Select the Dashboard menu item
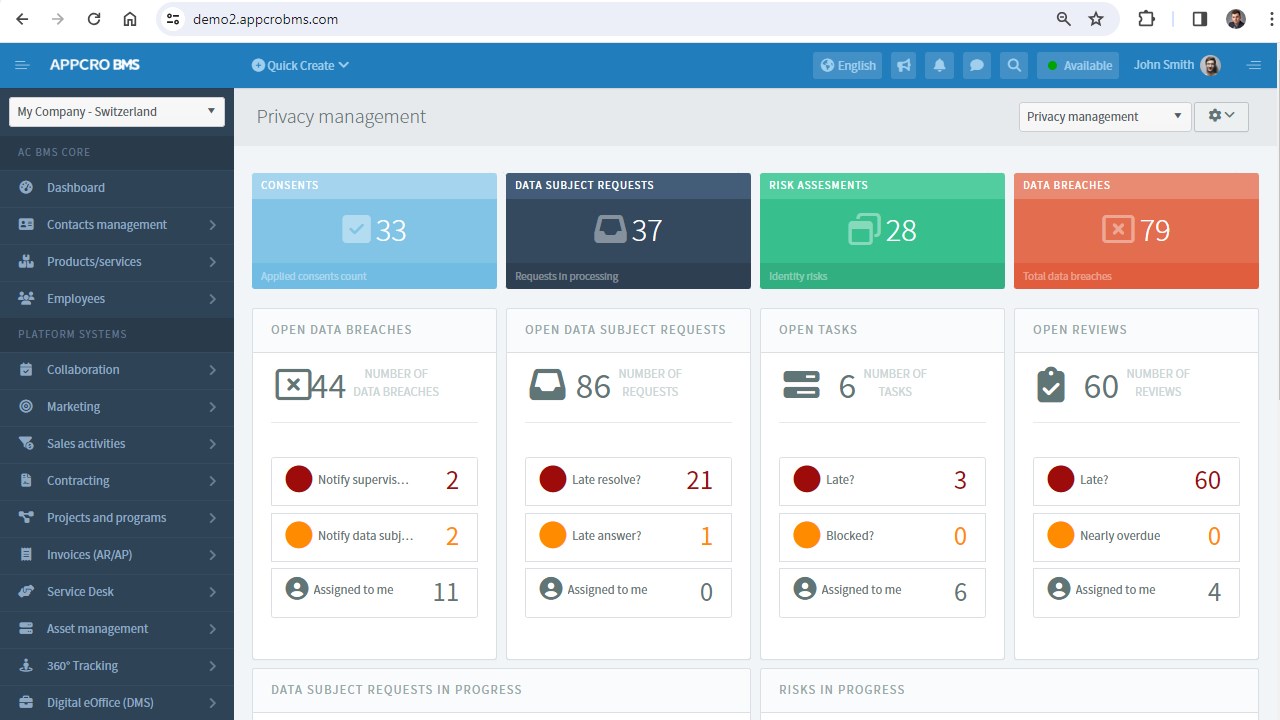 117,187
